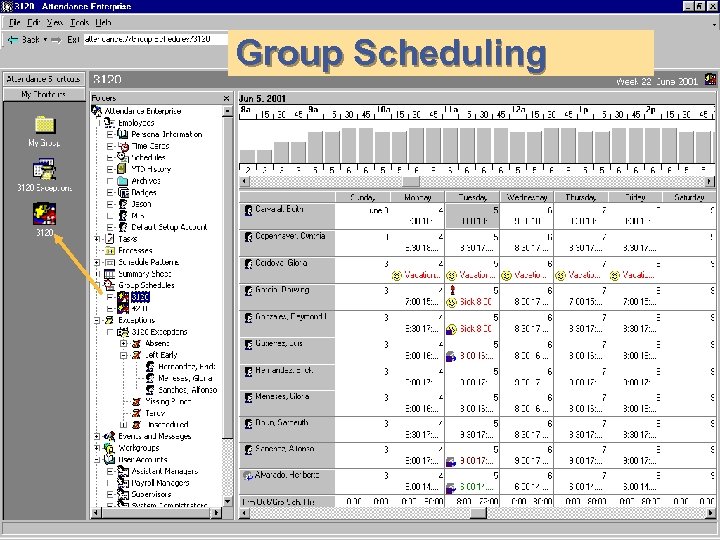This screenshot has height=540, width=720.
Task: Open the Missing Punch exception icon
Action: pos(136,401)
